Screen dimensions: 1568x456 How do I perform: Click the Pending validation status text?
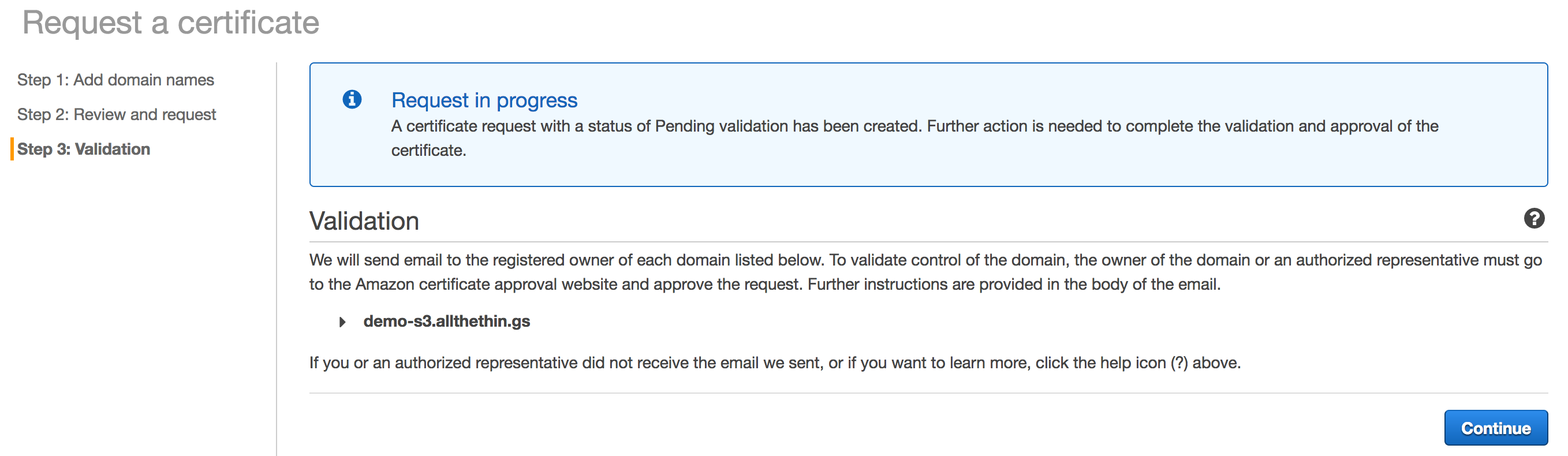(720, 126)
